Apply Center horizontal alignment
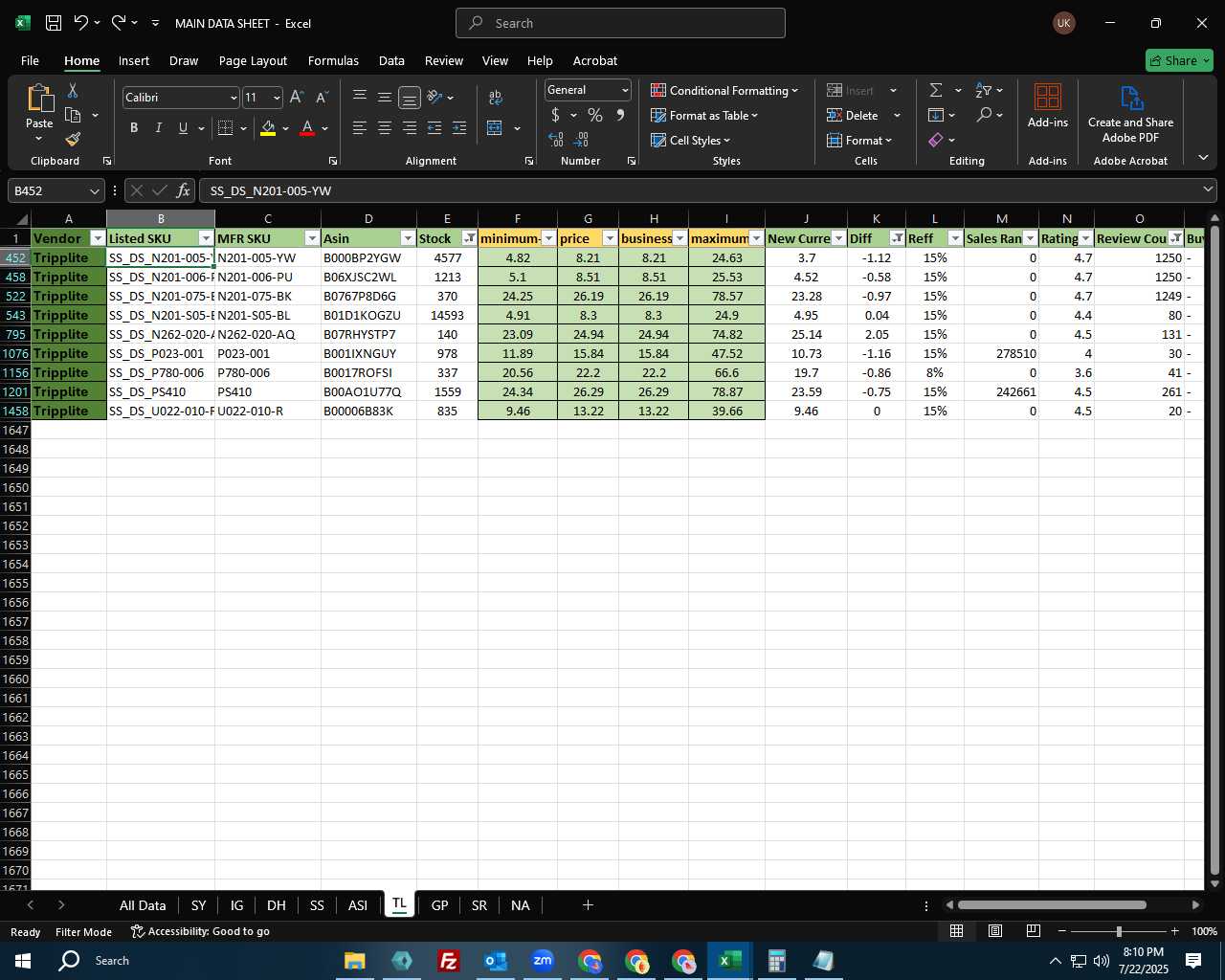The image size is (1225, 980). [384, 127]
